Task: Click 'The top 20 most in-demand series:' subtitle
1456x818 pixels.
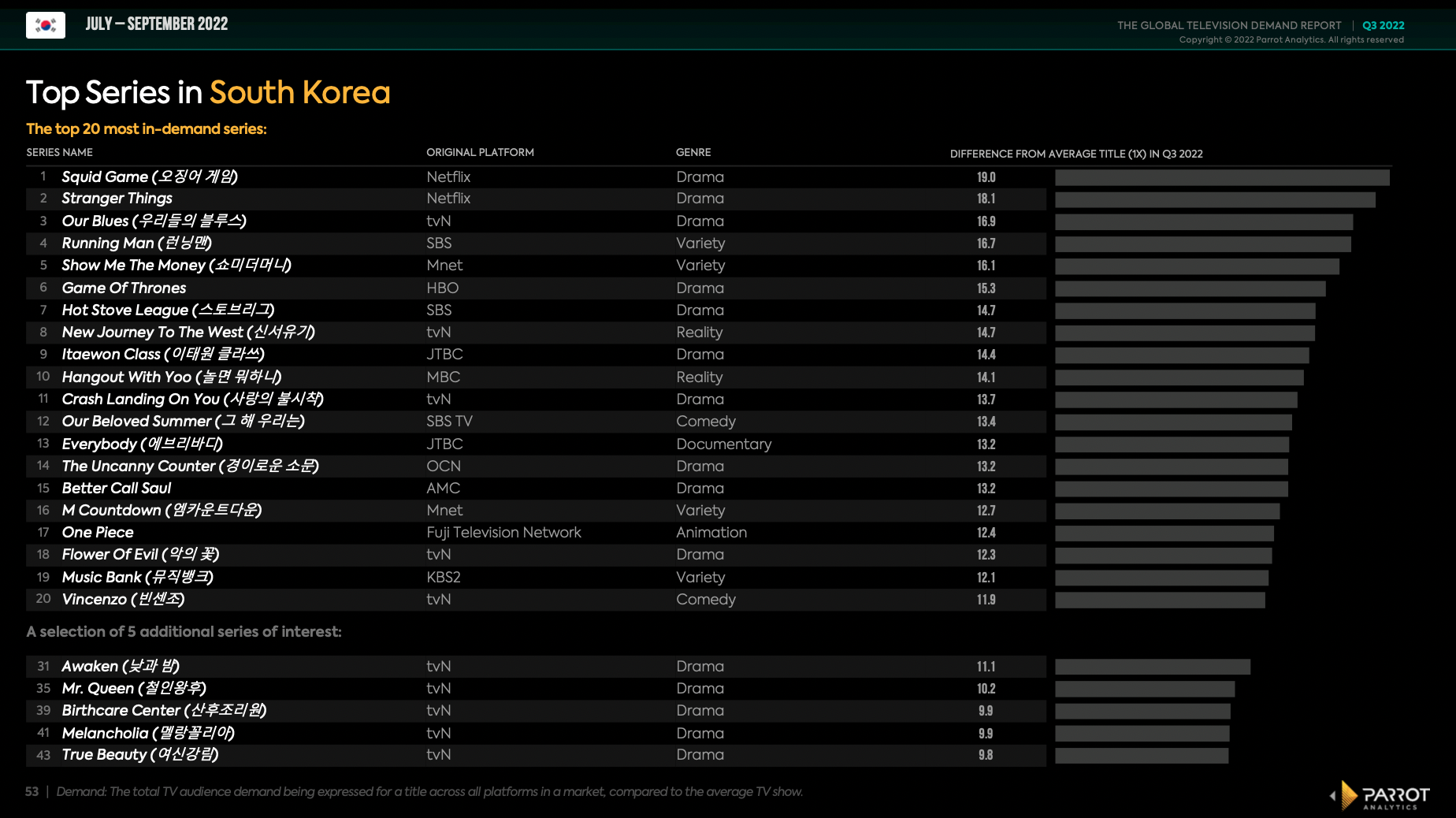Action: pos(147,128)
